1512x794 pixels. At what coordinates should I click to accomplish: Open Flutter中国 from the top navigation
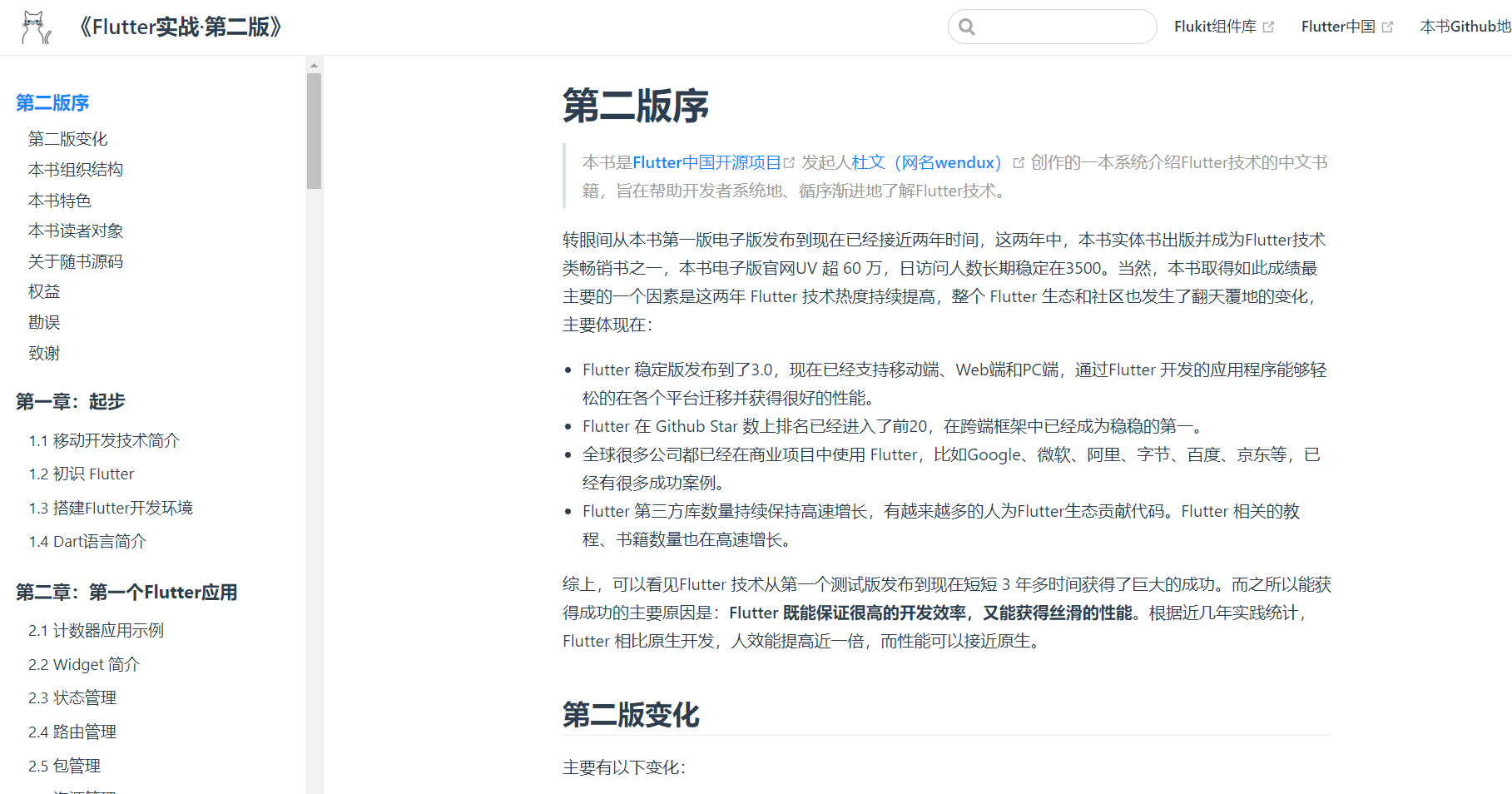[1338, 26]
